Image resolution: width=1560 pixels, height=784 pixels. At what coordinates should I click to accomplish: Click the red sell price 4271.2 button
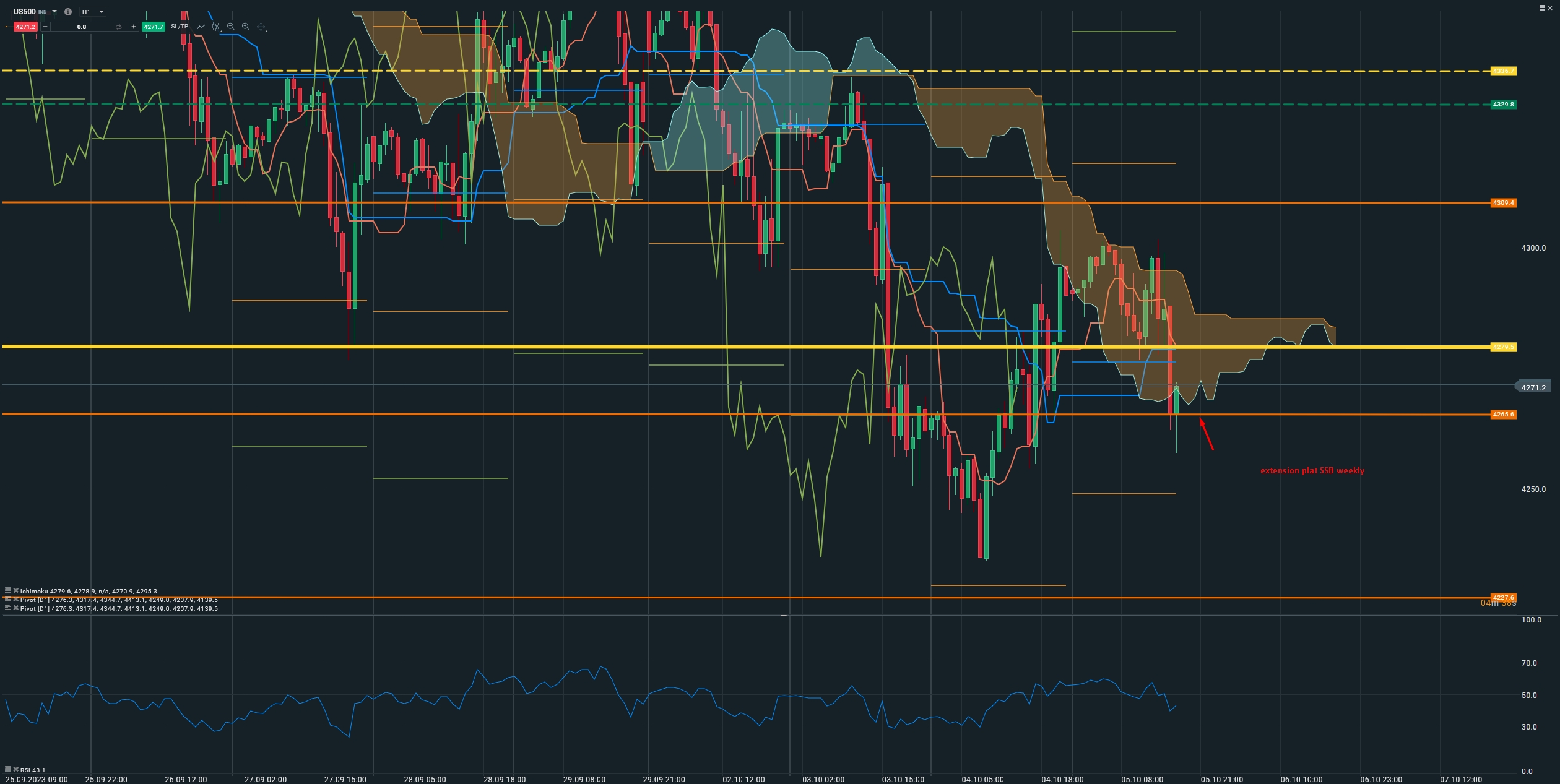tap(25, 27)
